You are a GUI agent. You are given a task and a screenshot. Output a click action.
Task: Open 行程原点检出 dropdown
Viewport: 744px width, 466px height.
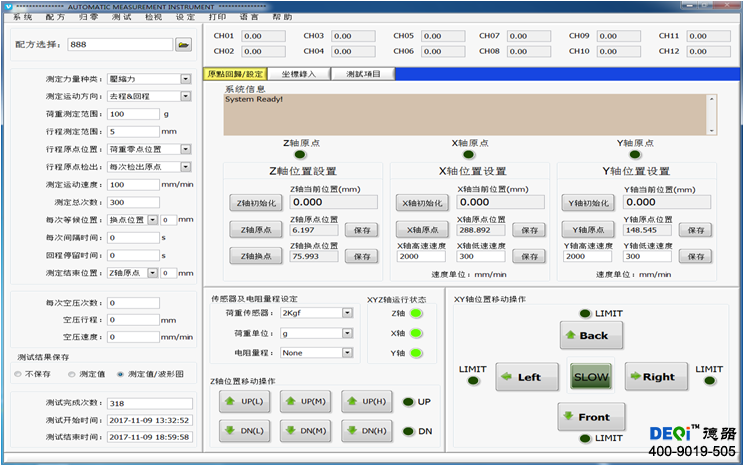pos(186,167)
